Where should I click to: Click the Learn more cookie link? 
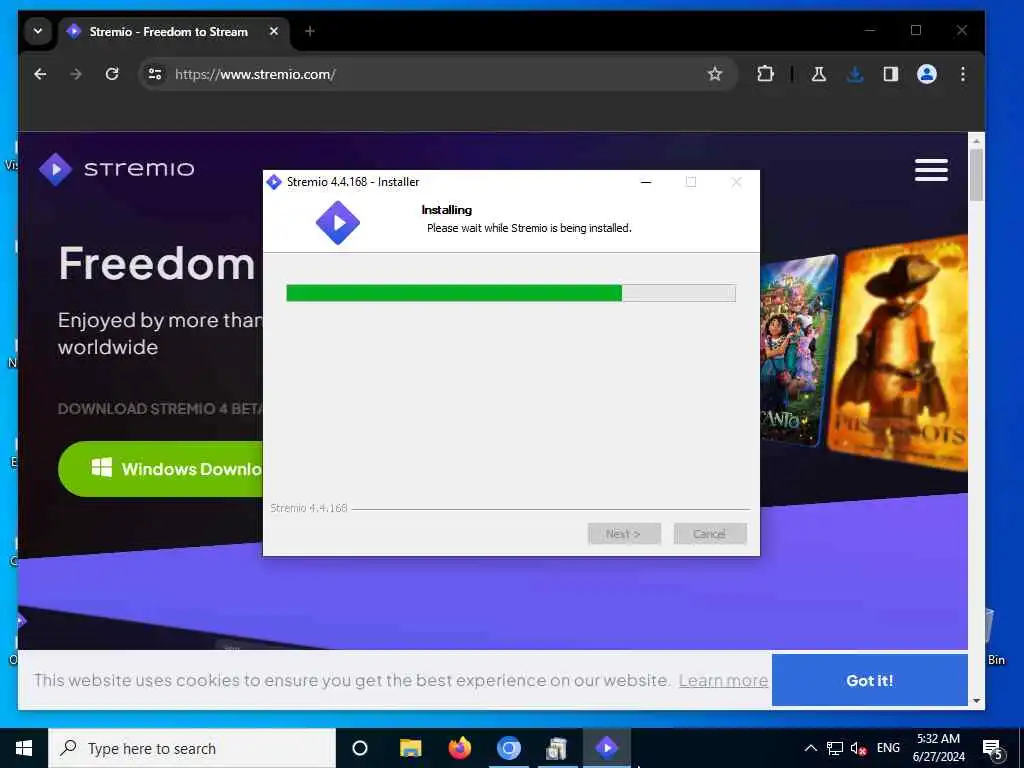(x=723, y=680)
